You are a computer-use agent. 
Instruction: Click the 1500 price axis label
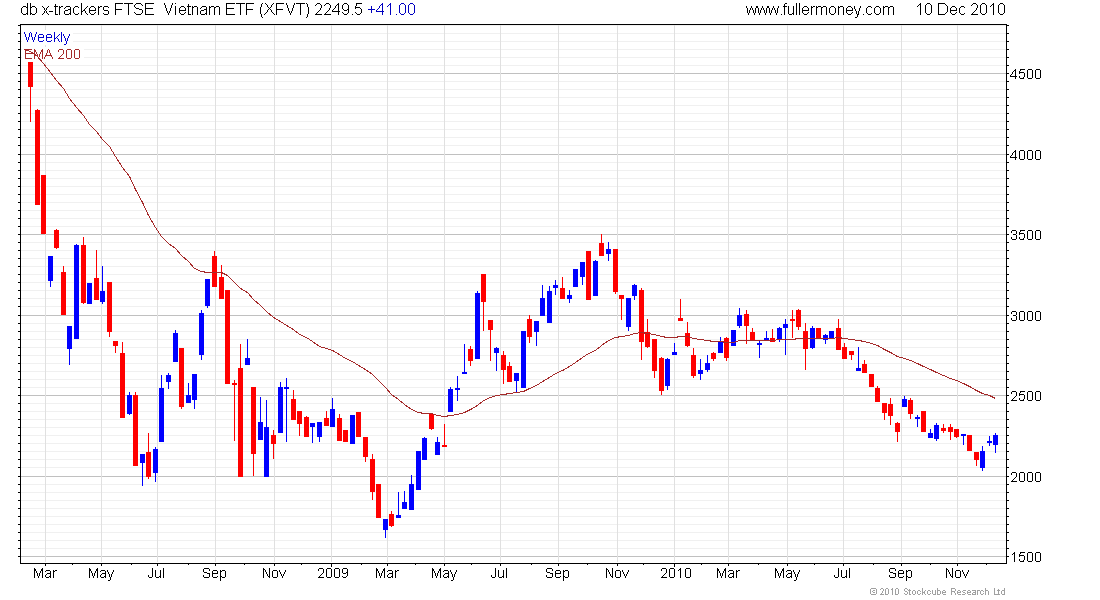1026,557
